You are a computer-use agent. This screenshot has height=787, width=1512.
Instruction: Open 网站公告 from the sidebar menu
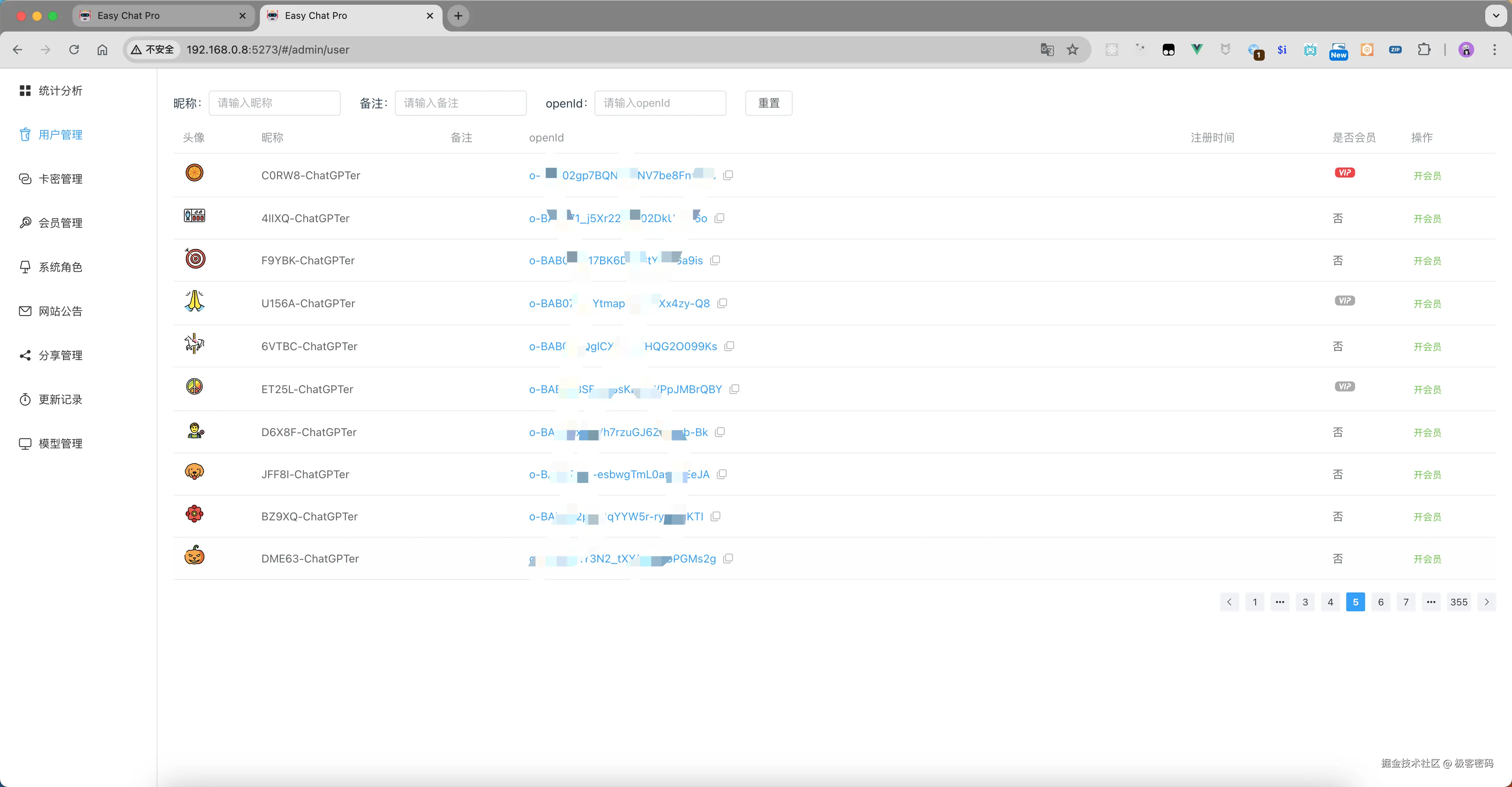point(60,311)
